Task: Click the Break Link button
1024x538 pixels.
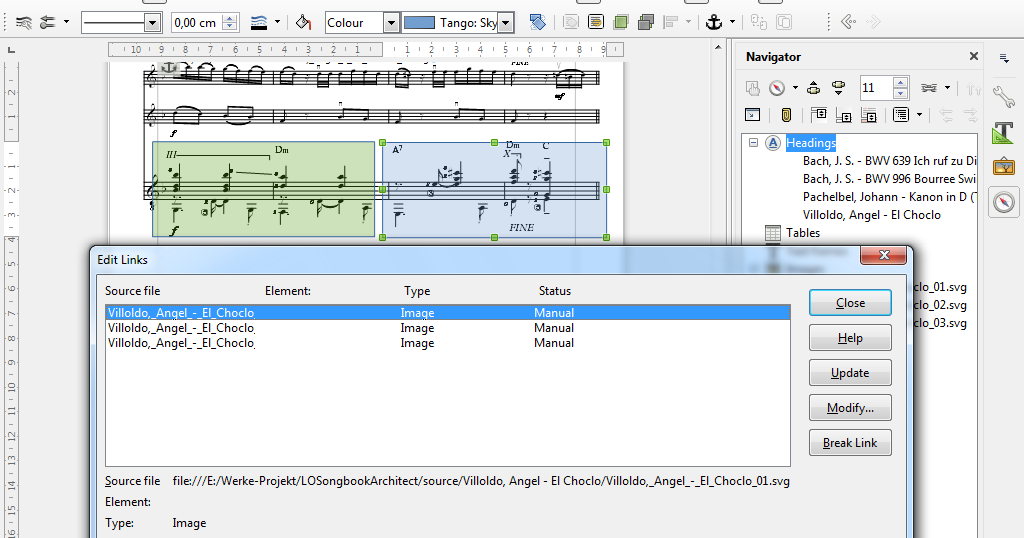Action: coord(850,443)
